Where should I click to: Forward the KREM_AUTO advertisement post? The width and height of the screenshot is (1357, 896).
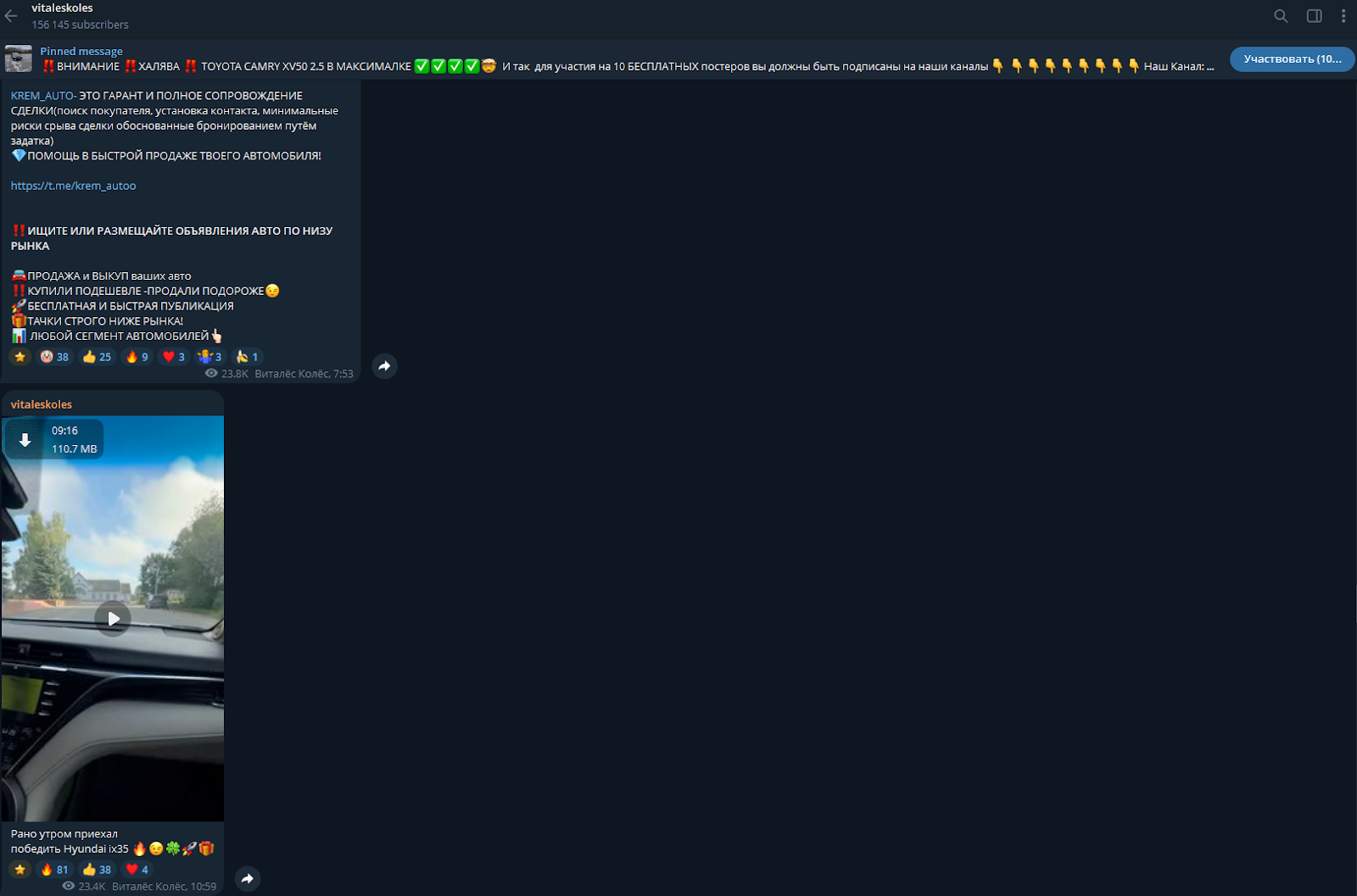tap(384, 366)
